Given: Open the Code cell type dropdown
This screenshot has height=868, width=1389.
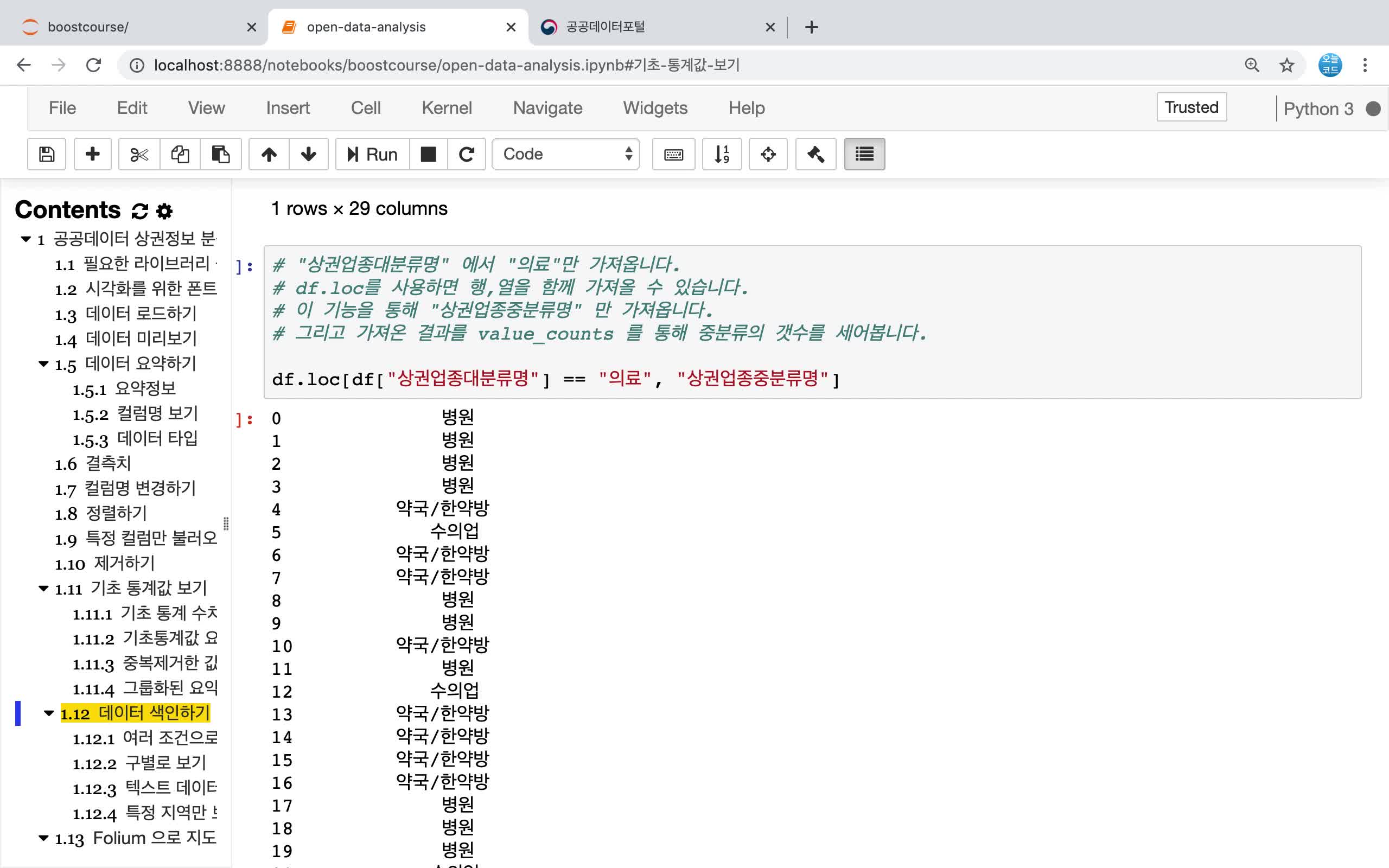Looking at the screenshot, I should tap(566, 154).
